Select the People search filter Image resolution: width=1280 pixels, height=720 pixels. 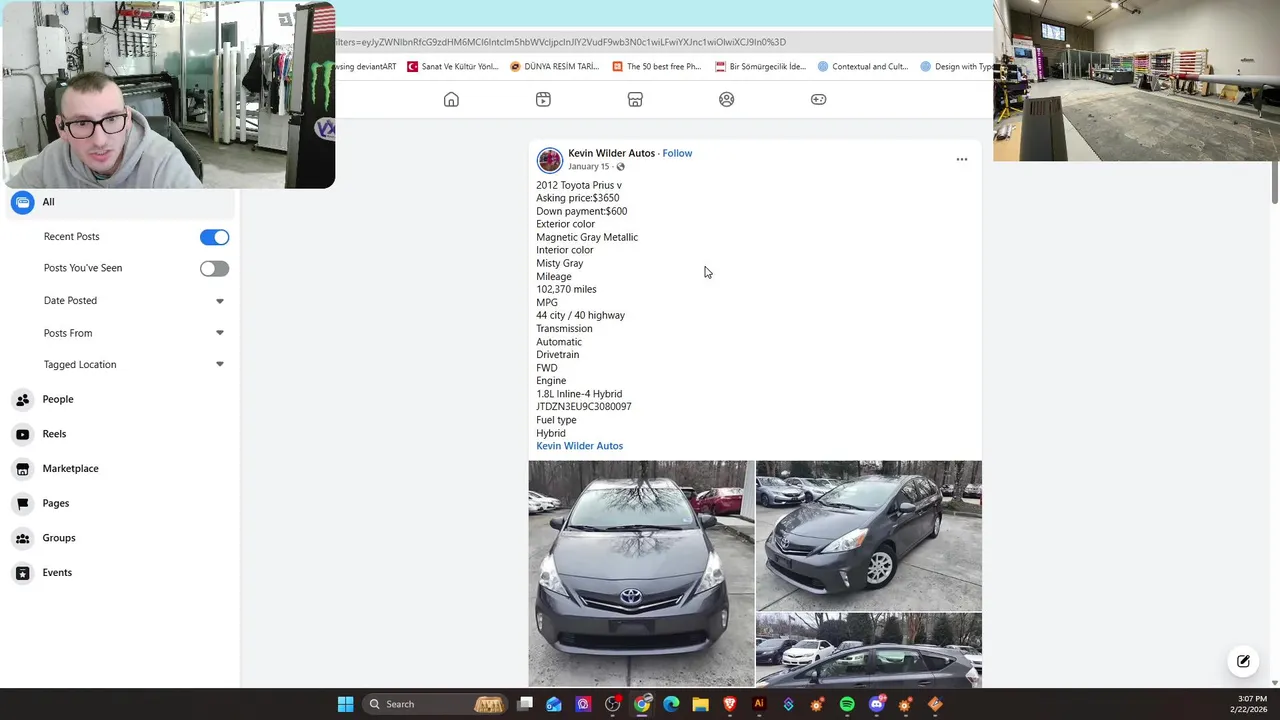pos(120,399)
